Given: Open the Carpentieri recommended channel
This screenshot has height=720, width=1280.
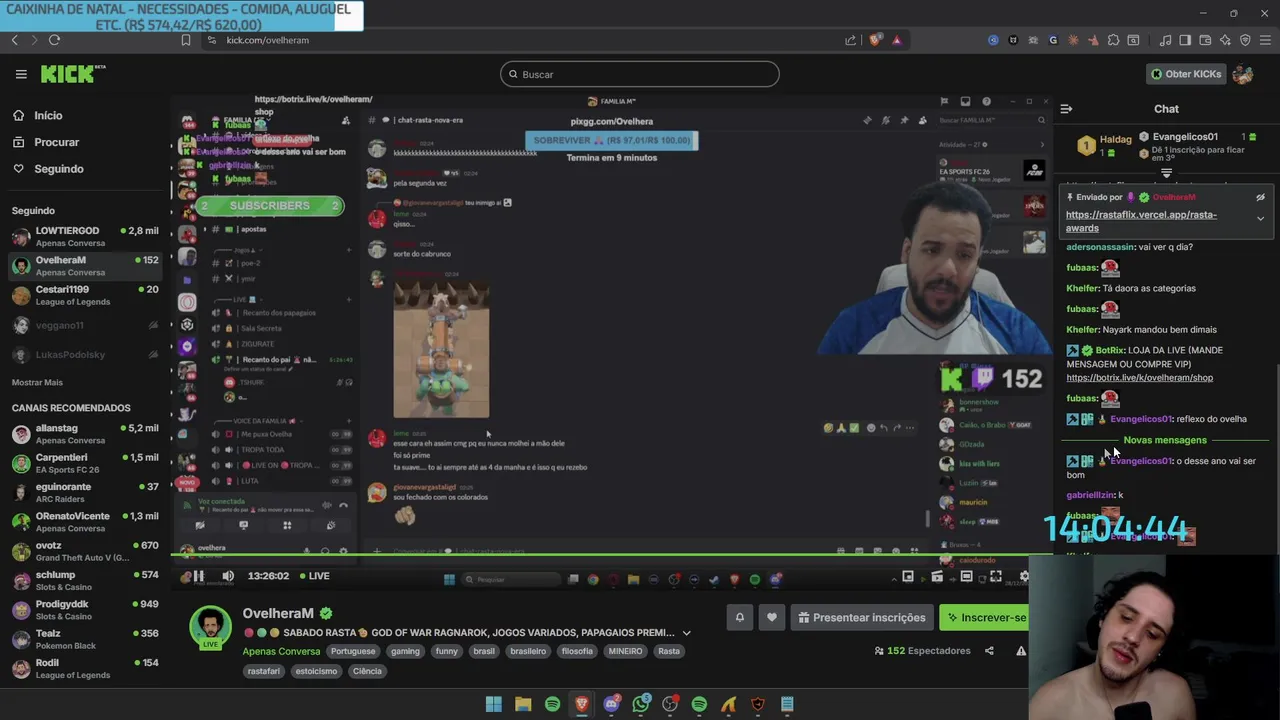Looking at the screenshot, I should [84, 463].
